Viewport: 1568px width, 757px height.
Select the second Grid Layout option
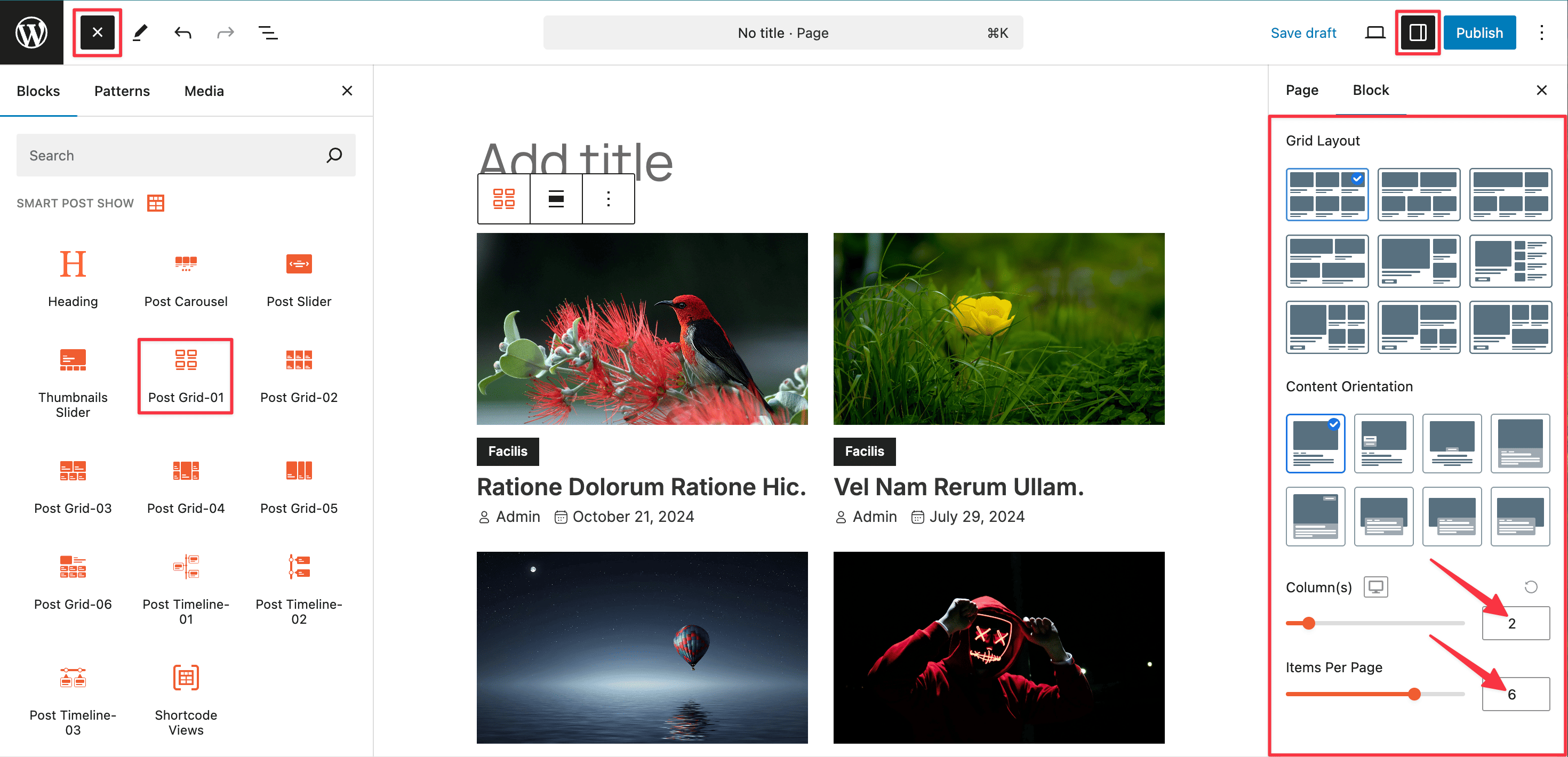1418,194
